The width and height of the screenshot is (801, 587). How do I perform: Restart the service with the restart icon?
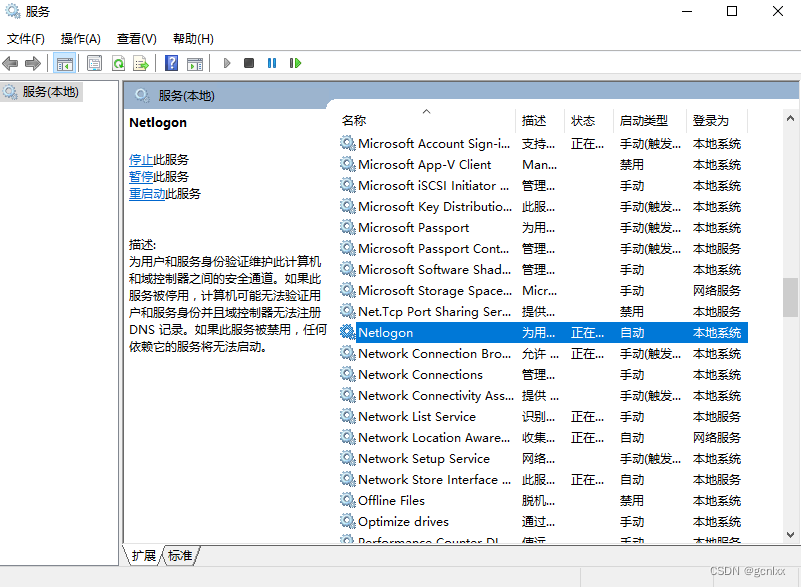click(296, 63)
